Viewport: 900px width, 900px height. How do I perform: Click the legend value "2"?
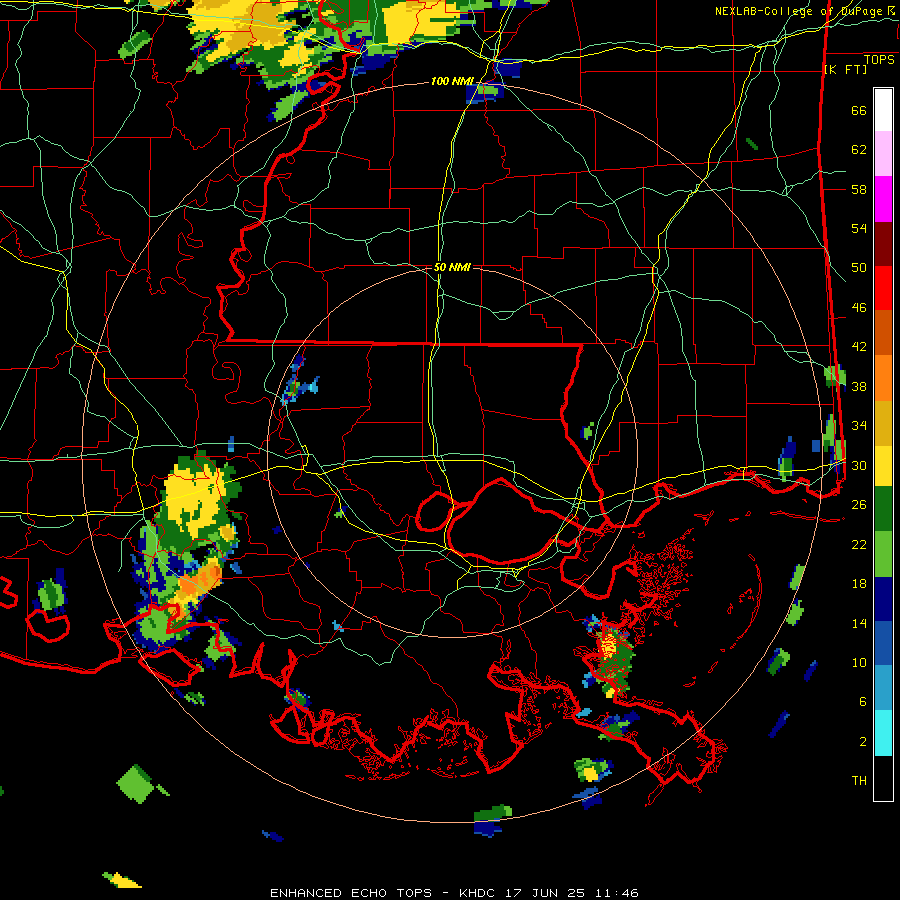pos(863,741)
